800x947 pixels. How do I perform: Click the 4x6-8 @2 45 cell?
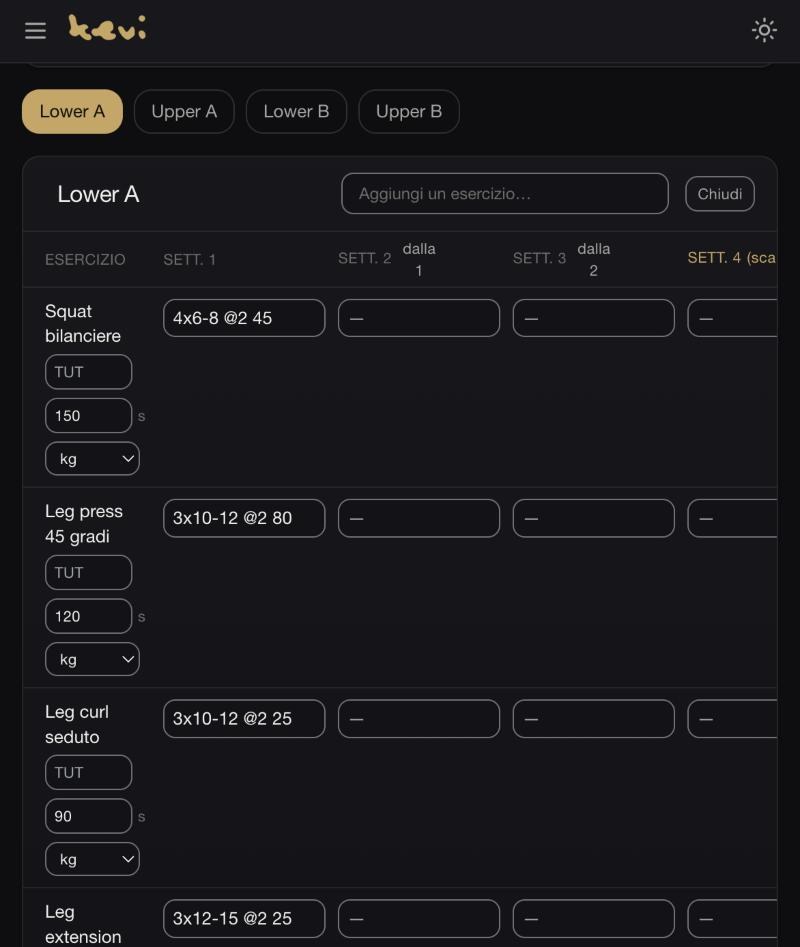pos(244,318)
